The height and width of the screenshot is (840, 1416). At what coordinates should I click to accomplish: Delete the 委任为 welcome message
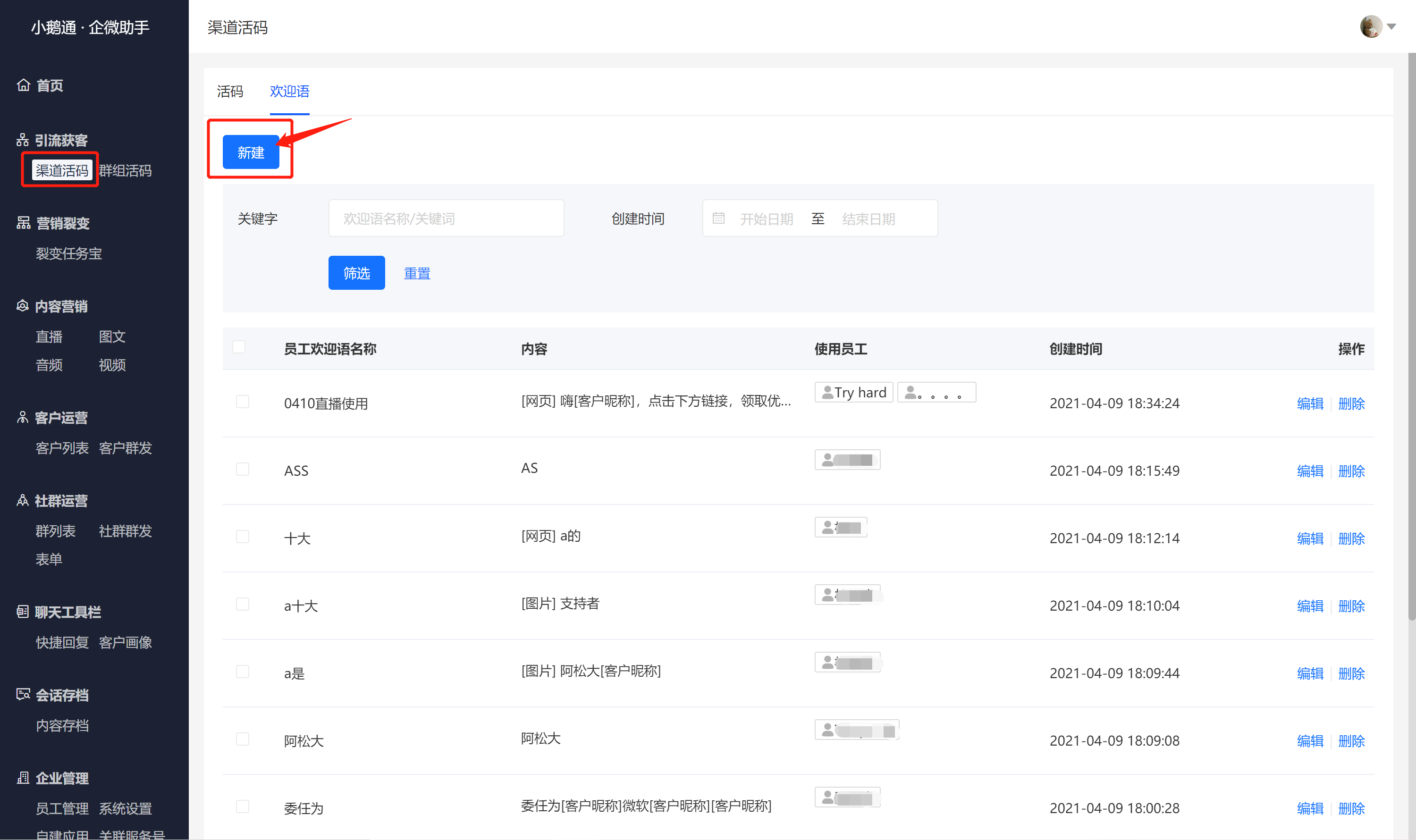(1351, 808)
